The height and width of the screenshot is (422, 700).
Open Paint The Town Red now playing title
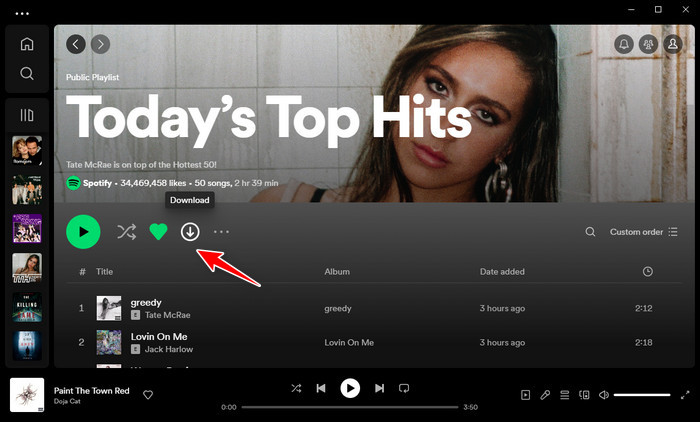click(x=92, y=391)
